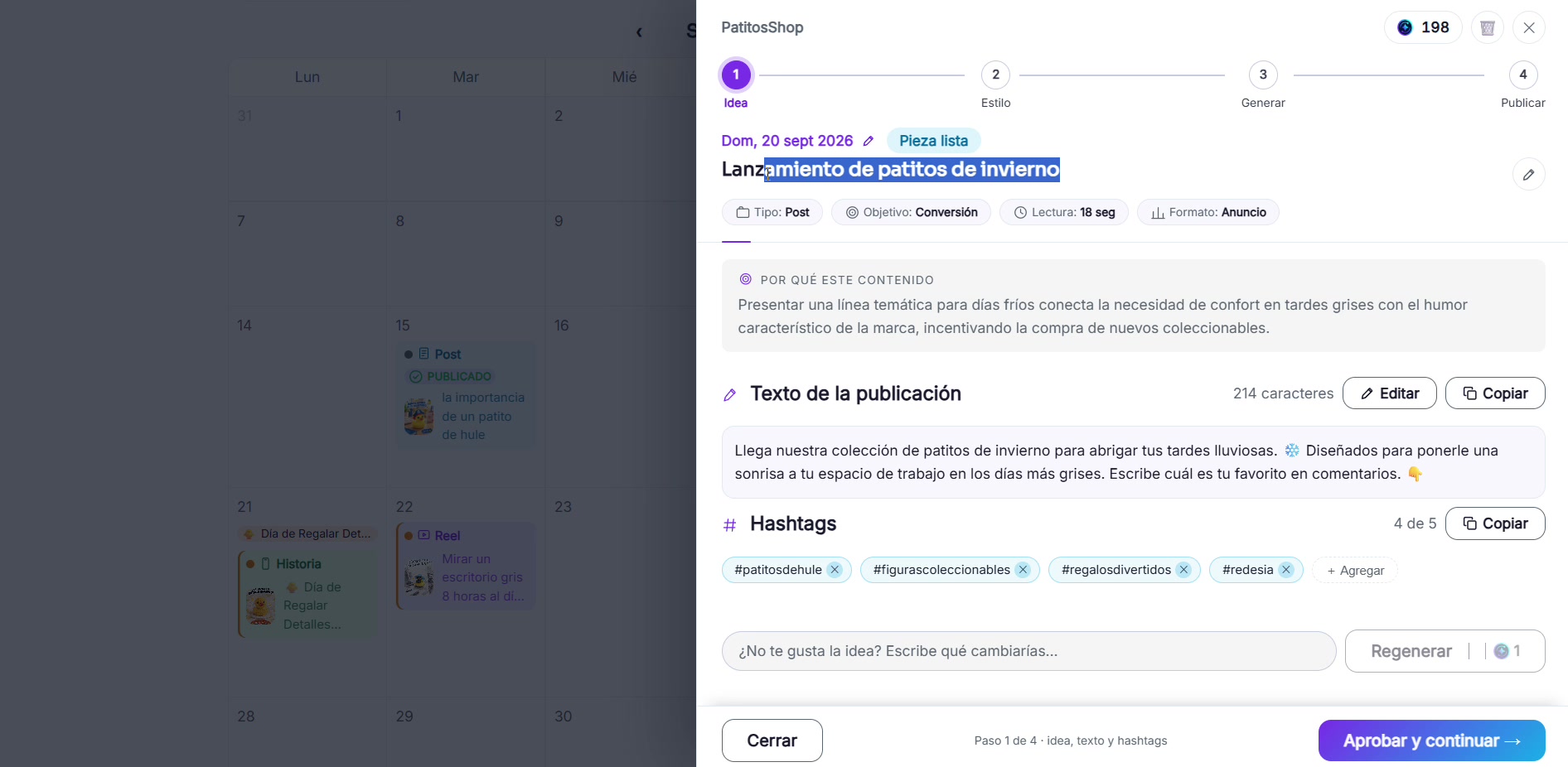This screenshot has width=1568, height=767.
Task: Click Cerrar at the bottom
Action: tap(772, 740)
